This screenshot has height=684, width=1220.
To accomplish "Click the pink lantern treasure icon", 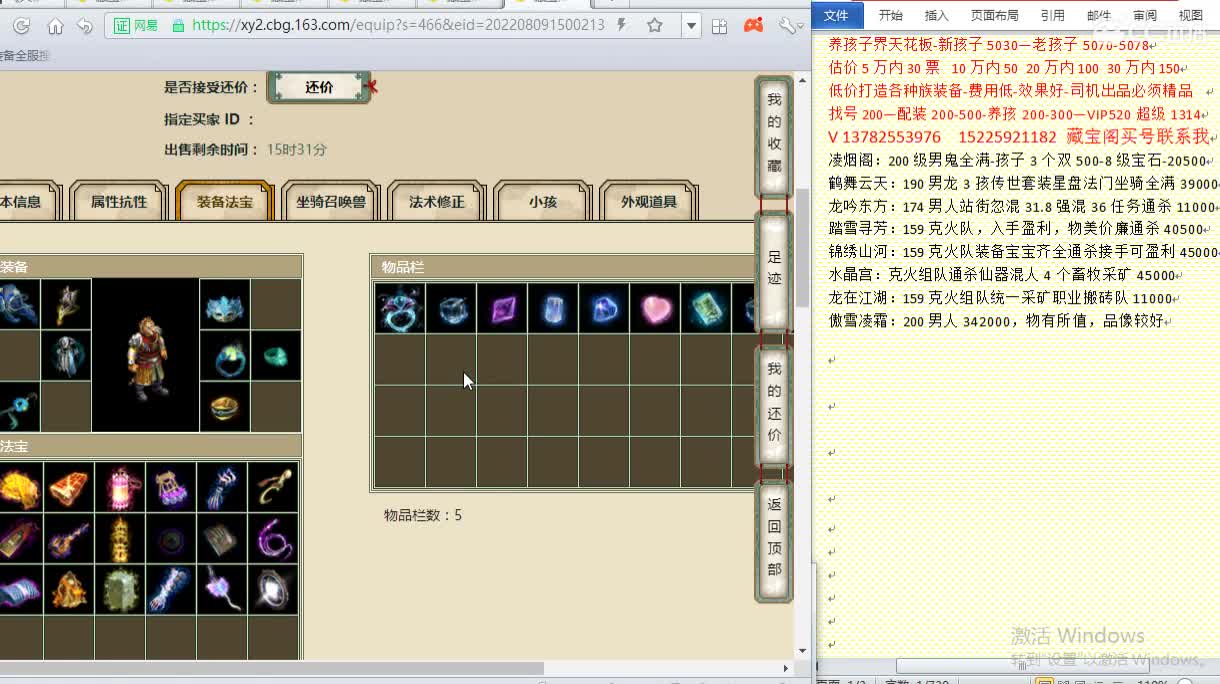I will (x=120, y=487).
